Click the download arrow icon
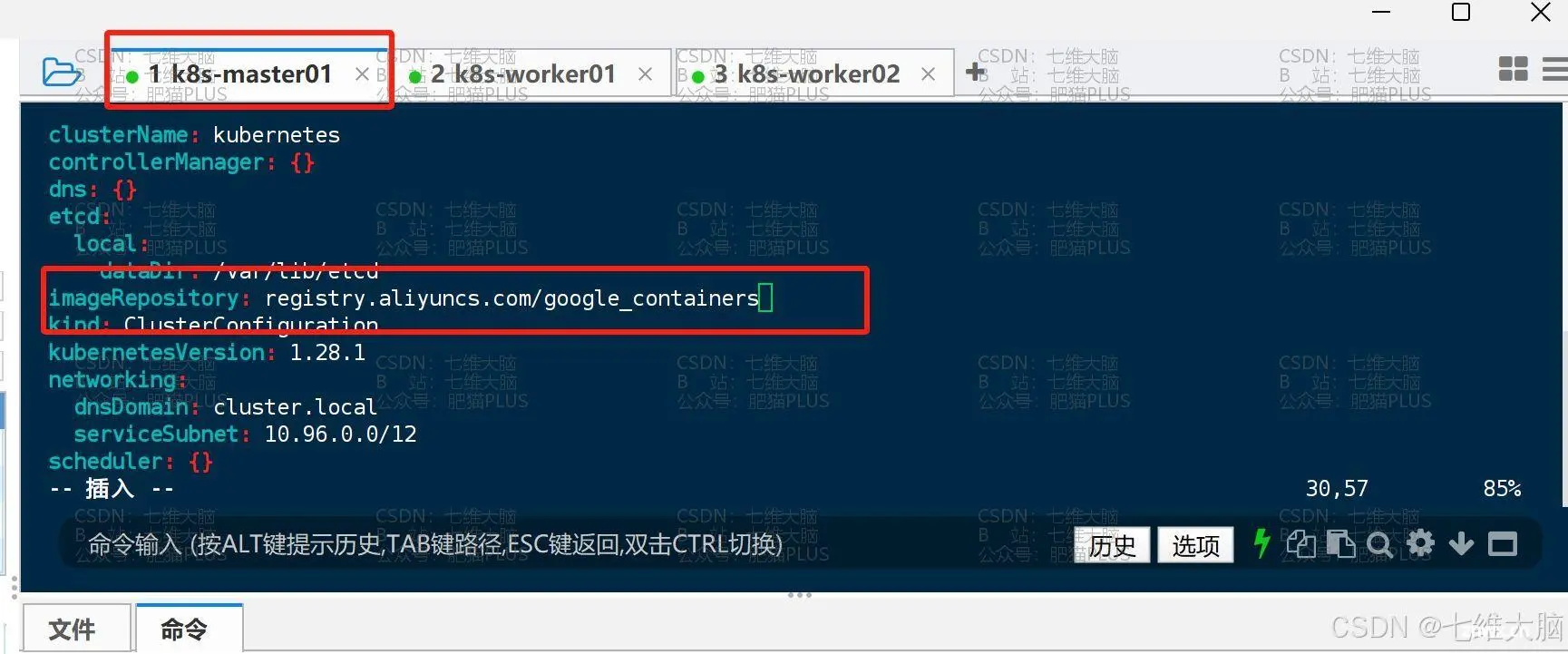1568x654 pixels. [x=1461, y=544]
